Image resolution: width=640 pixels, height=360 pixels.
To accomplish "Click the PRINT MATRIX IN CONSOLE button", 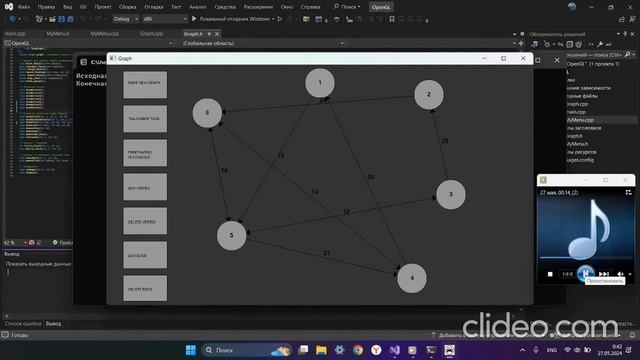I will [x=145, y=153].
